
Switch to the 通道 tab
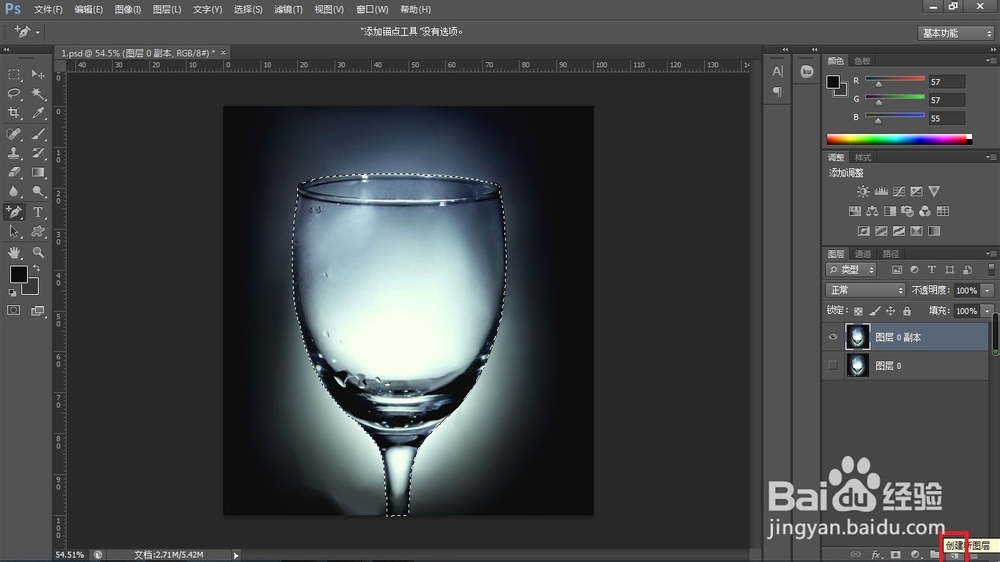(x=862, y=254)
